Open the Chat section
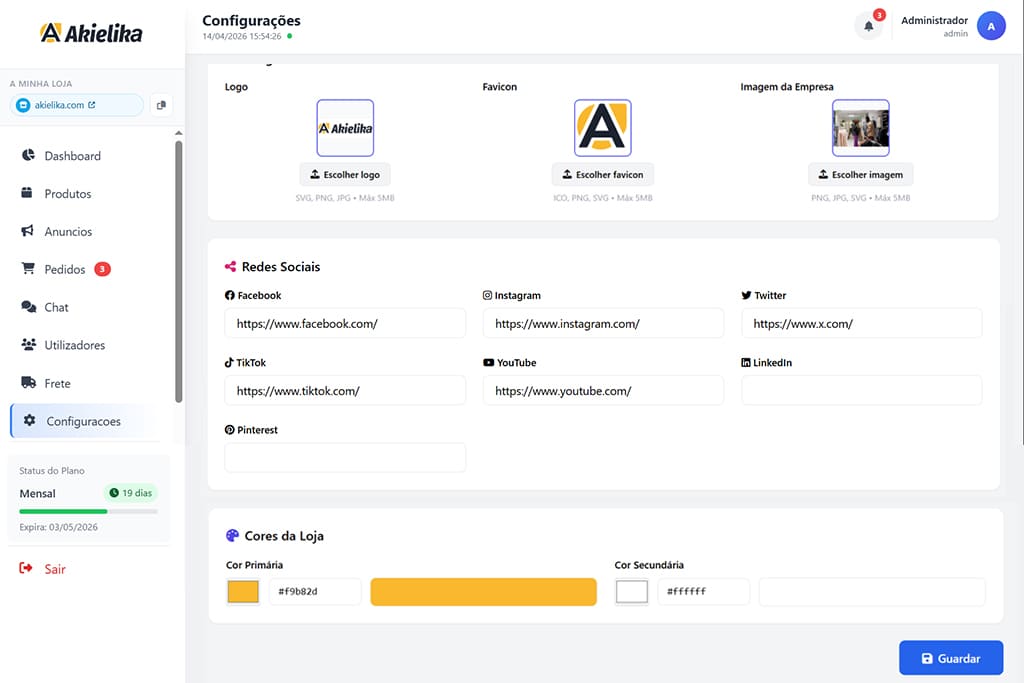This screenshot has height=683, width=1024. pos(56,308)
